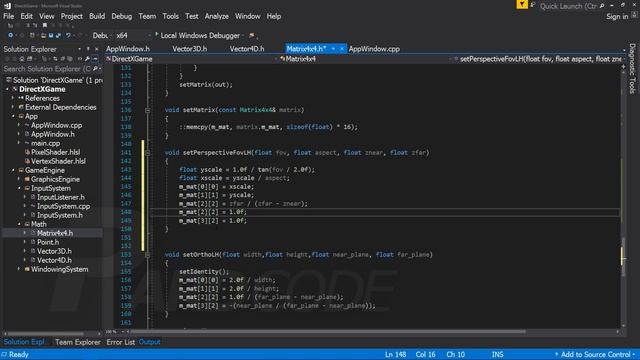Select Point.h in Solution Explorer
The width and height of the screenshot is (640, 360).
pyautogui.click(x=48, y=242)
